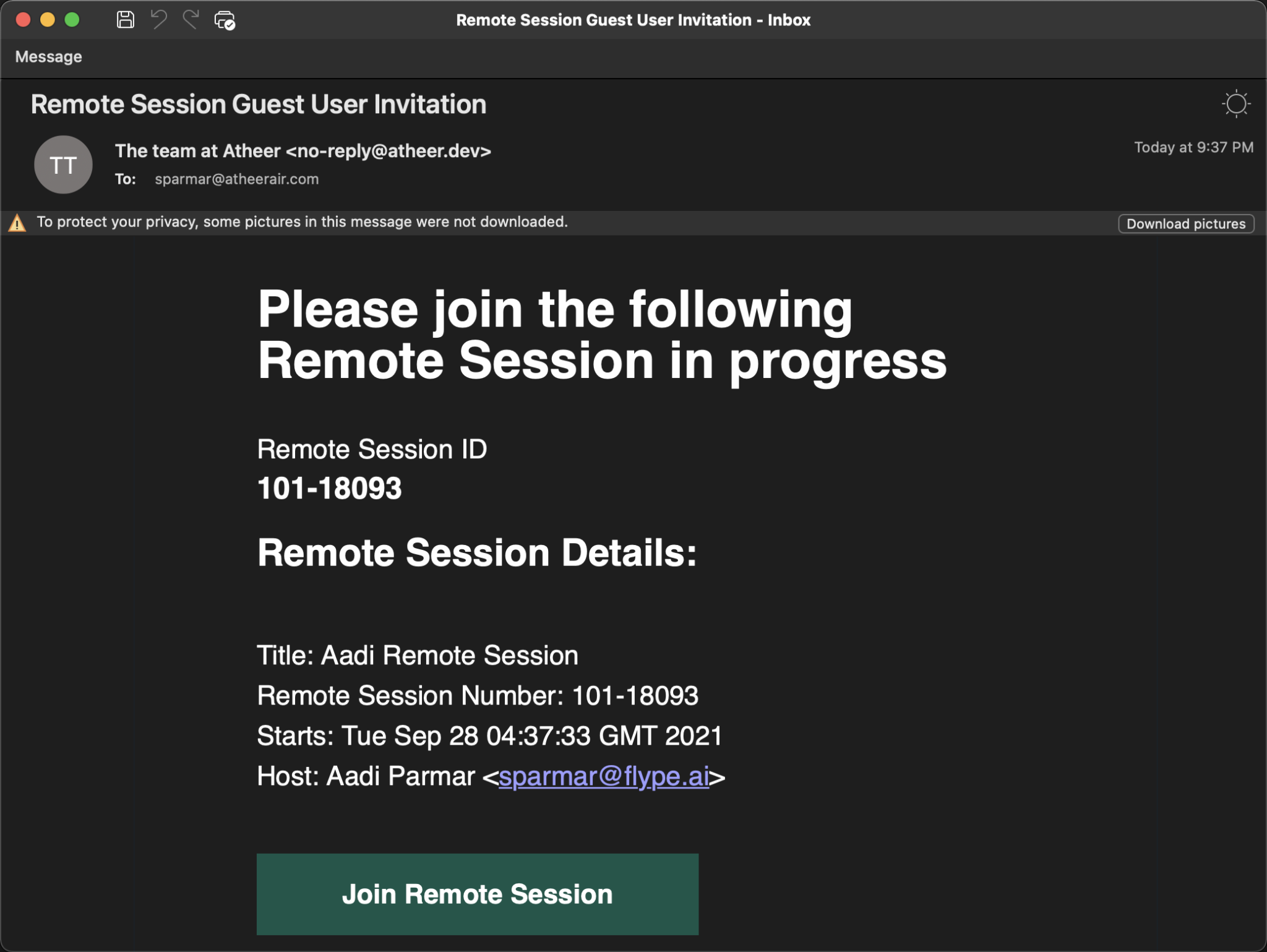Click recipient sparmar@atheerair.com

pyautogui.click(x=237, y=179)
